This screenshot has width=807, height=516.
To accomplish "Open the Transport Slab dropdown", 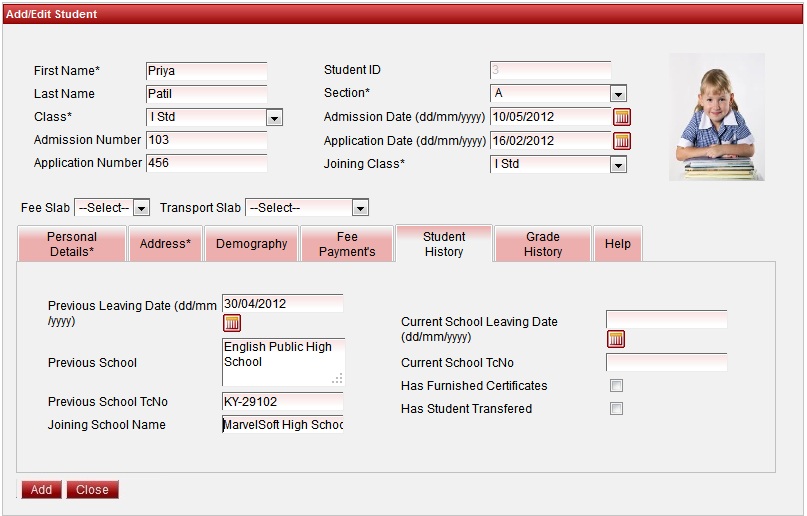I will pos(360,208).
